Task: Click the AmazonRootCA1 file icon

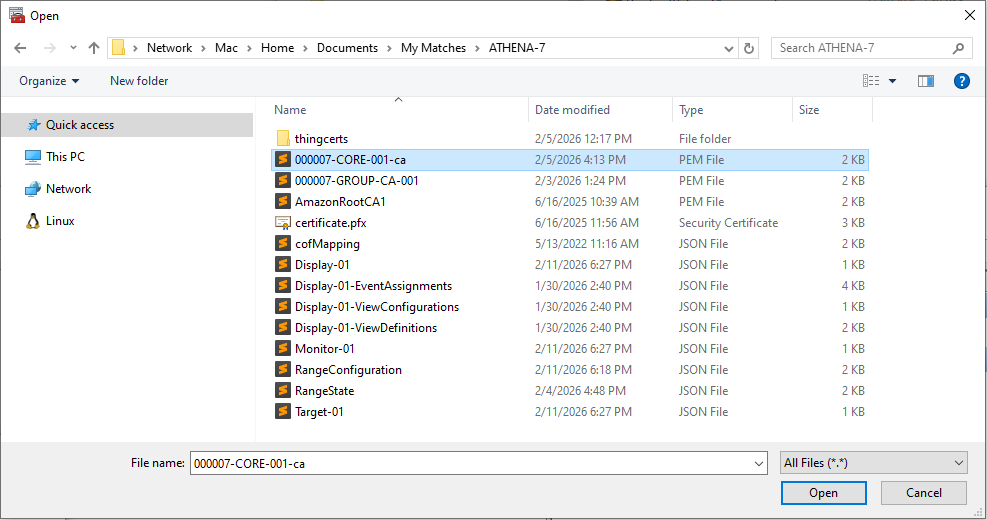Action: pos(283,201)
